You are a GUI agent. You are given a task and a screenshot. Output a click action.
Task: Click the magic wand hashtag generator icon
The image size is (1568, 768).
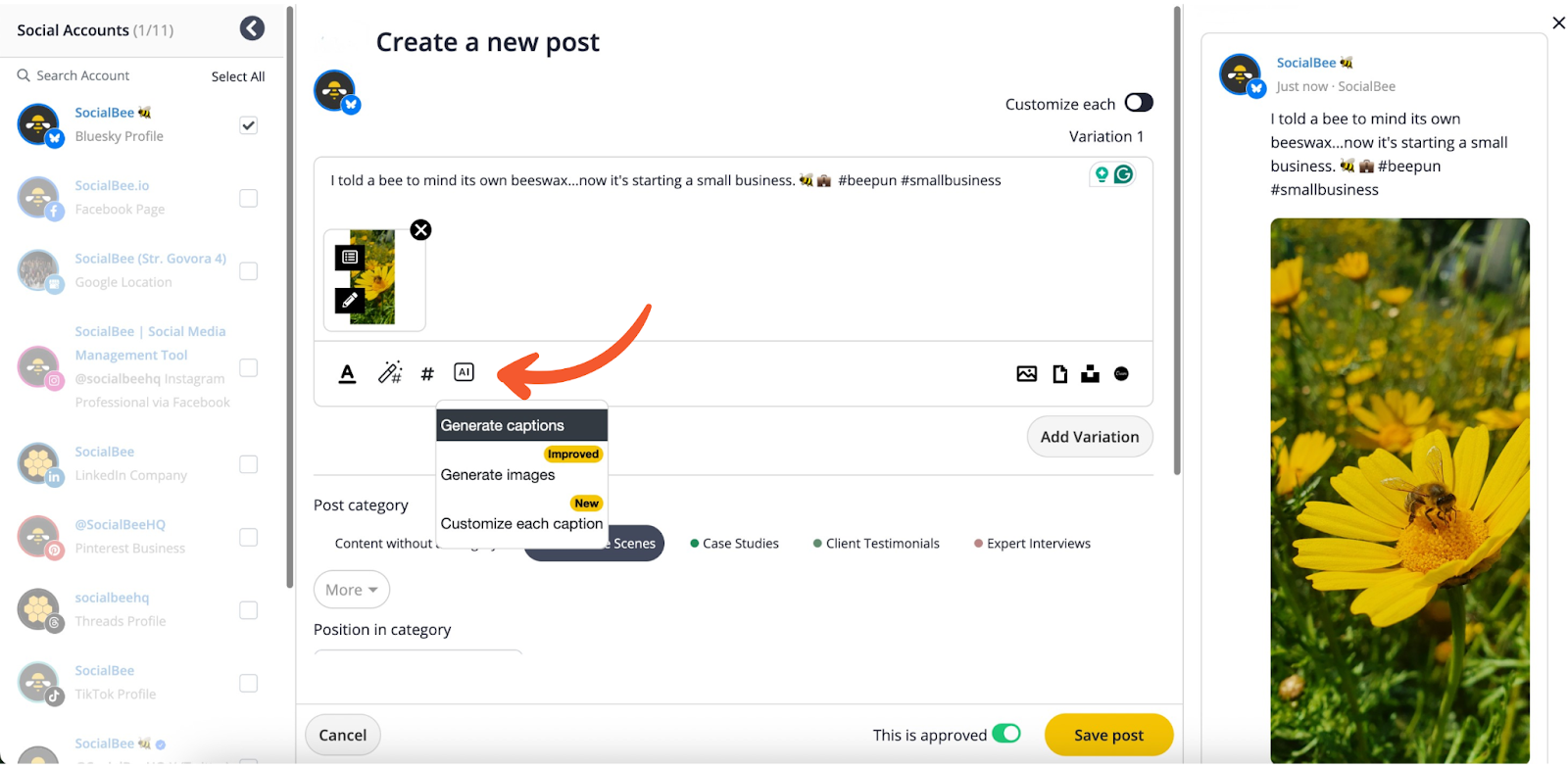[x=390, y=372]
